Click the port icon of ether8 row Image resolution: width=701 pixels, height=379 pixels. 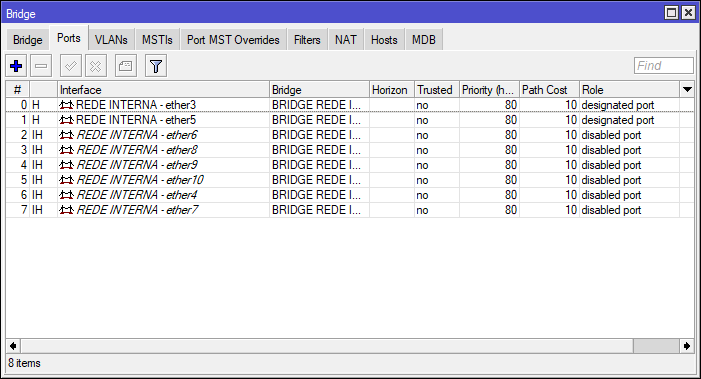coord(66,150)
